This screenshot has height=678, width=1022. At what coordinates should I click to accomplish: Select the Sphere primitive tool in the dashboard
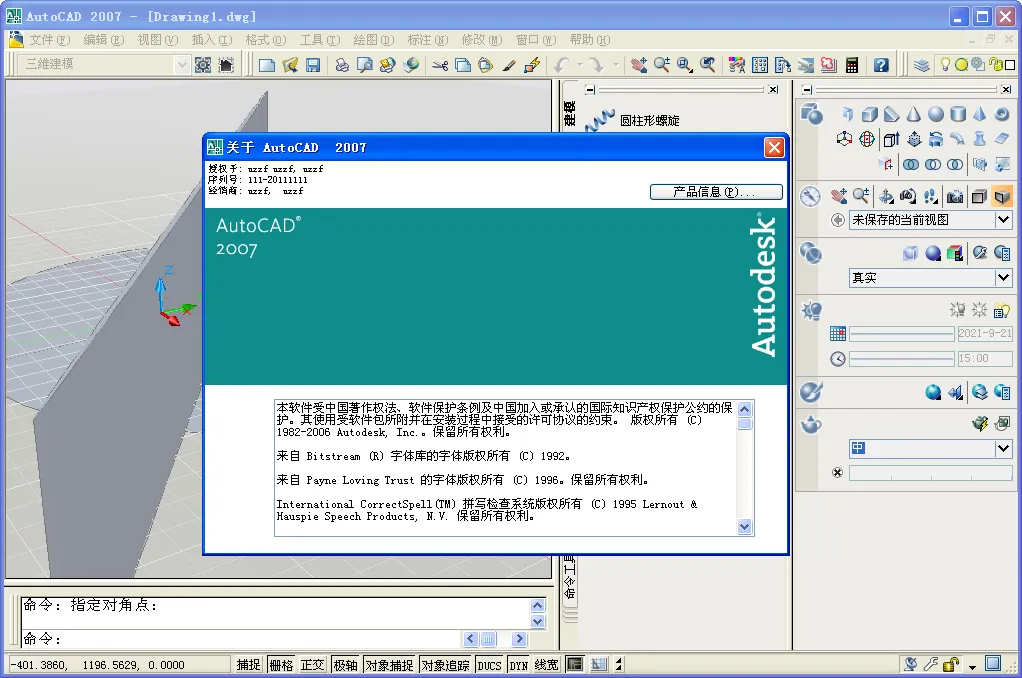click(936, 115)
